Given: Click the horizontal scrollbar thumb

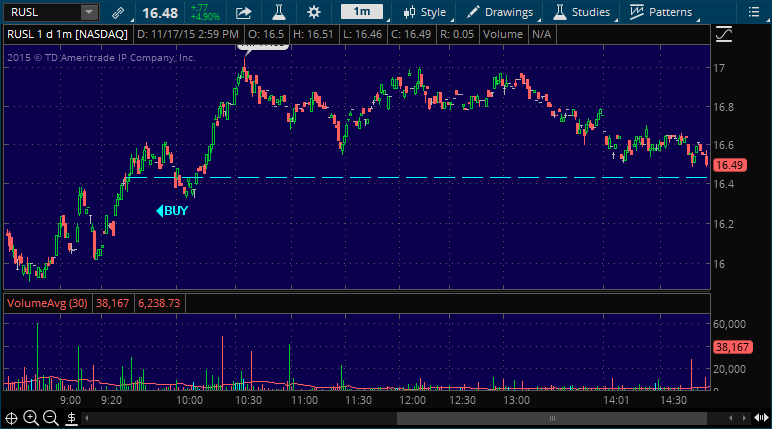Looking at the screenshot, I should [552, 418].
